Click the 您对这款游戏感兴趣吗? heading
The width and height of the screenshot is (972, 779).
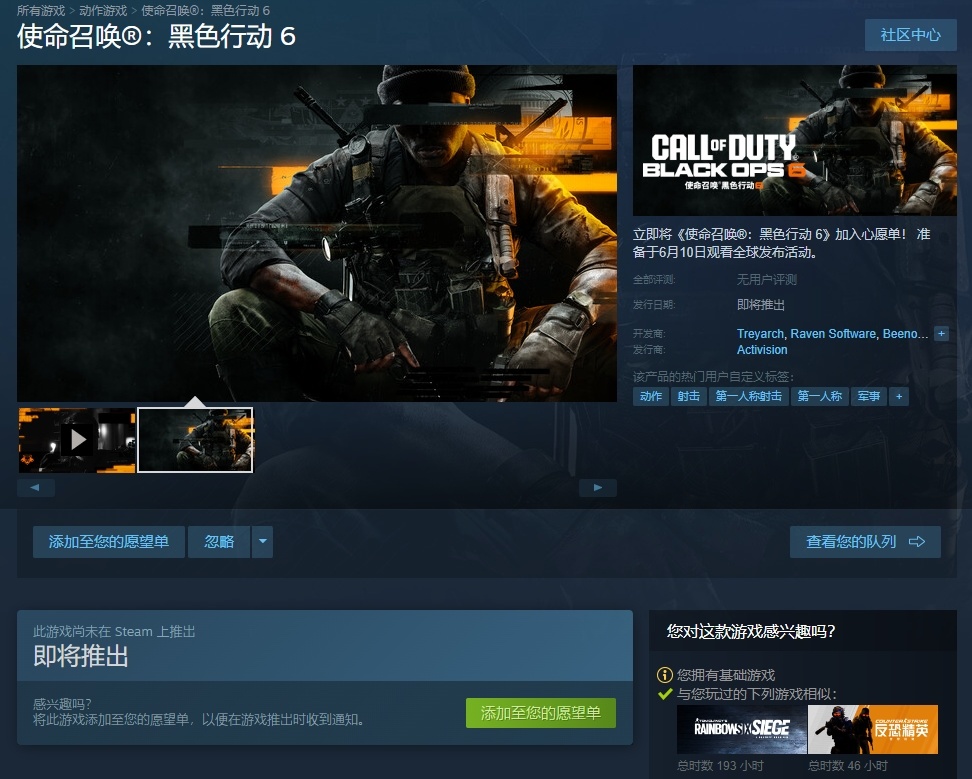[x=751, y=632]
